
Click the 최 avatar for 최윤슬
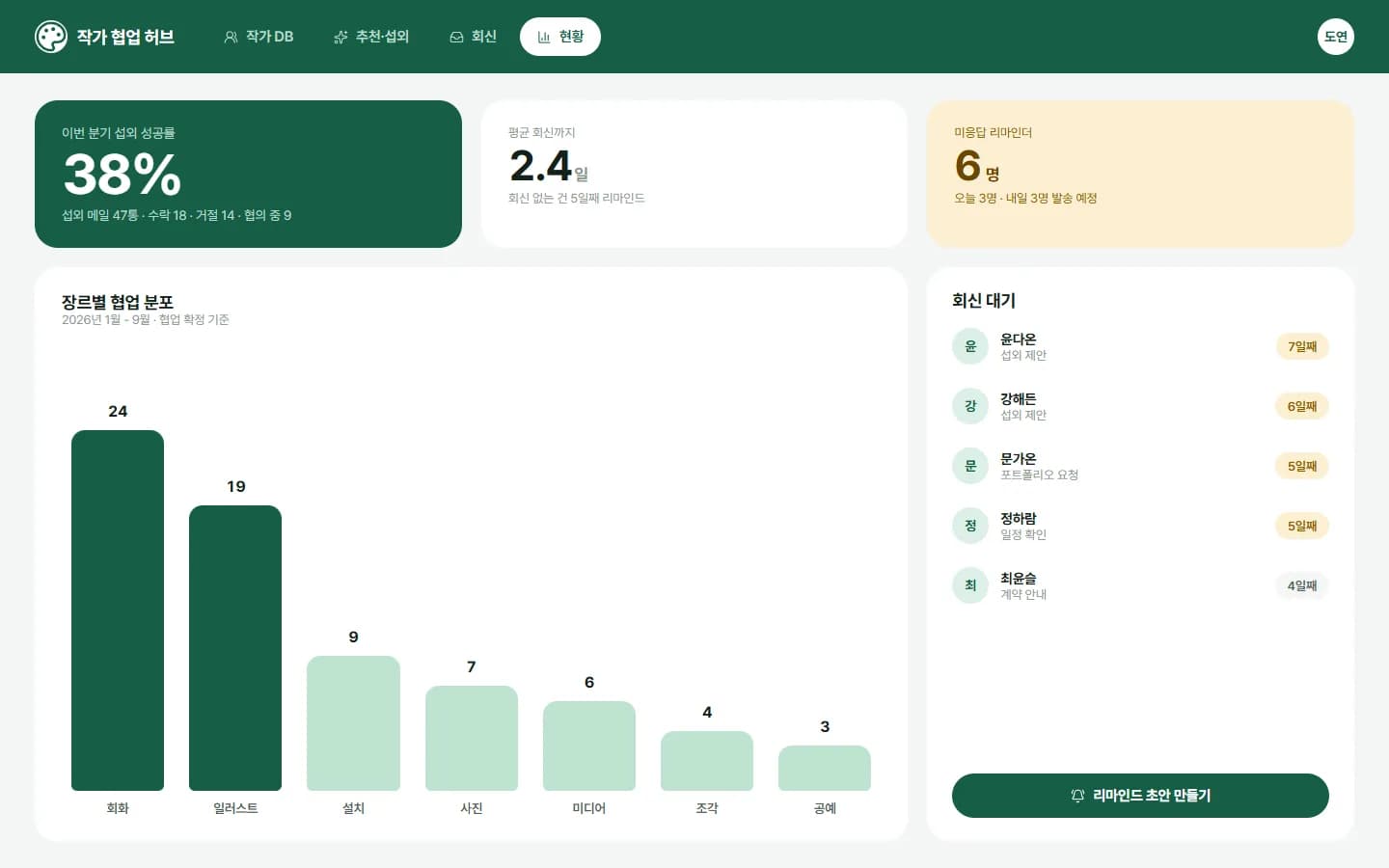click(x=970, y=585)
